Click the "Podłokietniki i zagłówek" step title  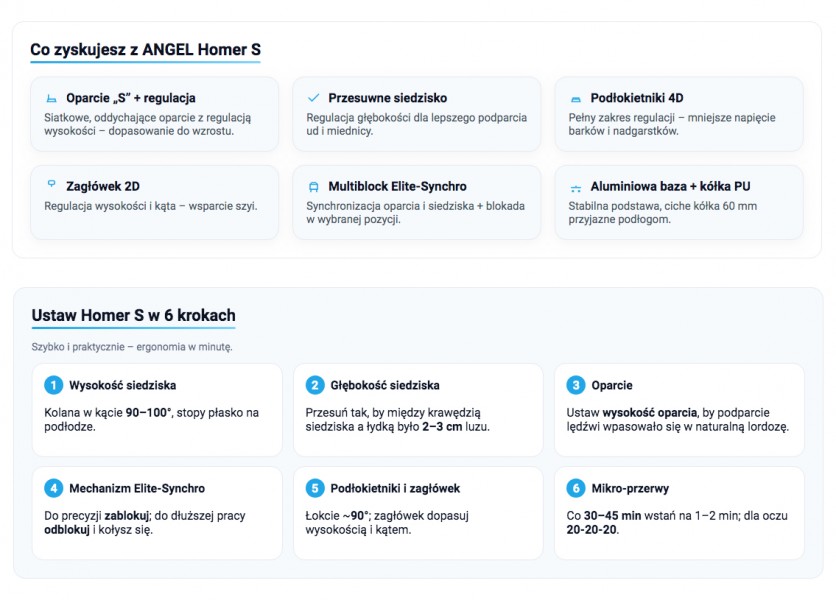point(395,488)
